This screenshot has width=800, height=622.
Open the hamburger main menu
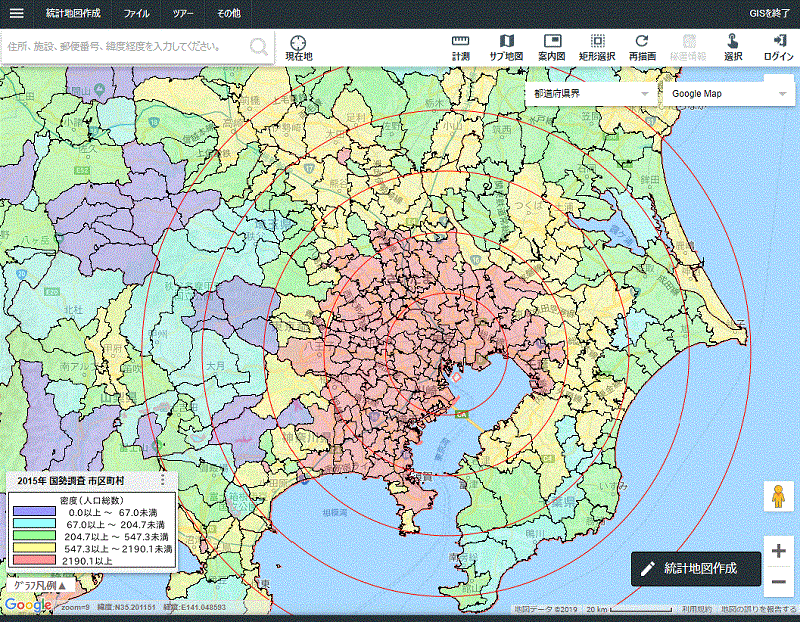coord(16,14)
